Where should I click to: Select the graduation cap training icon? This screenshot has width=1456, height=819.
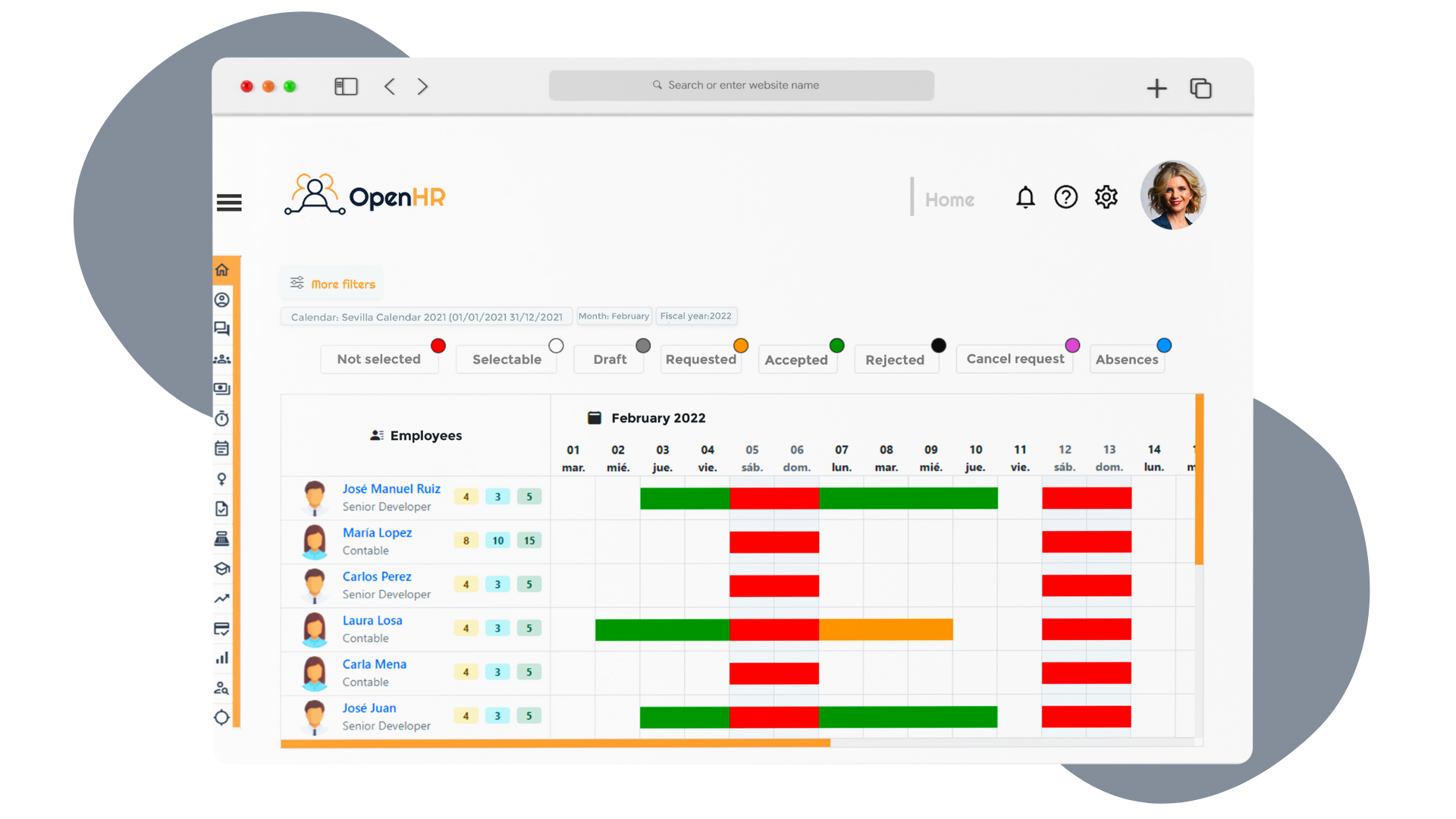click(222, 569)
